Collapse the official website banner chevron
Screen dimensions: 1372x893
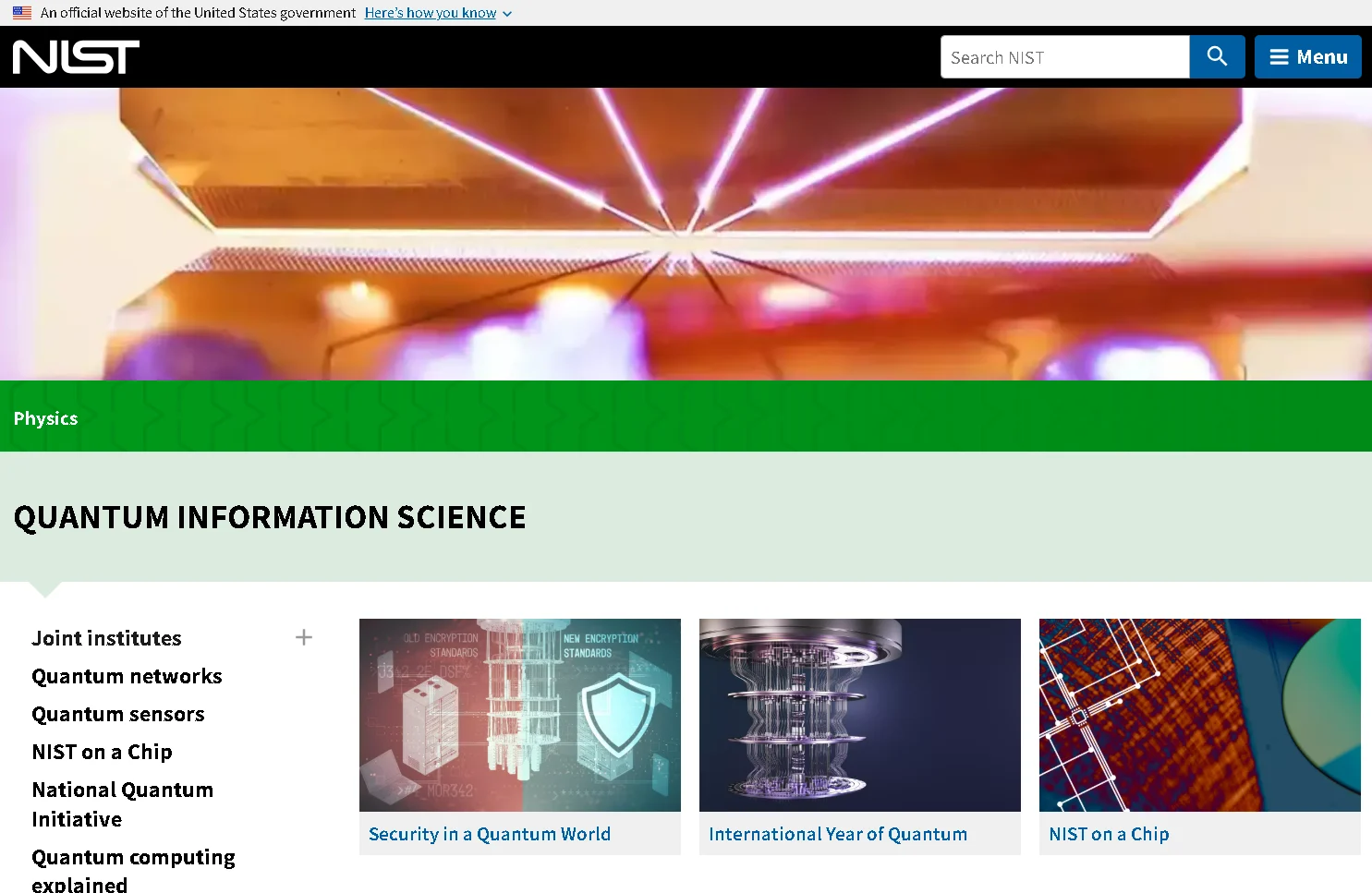tap(506, 14)
